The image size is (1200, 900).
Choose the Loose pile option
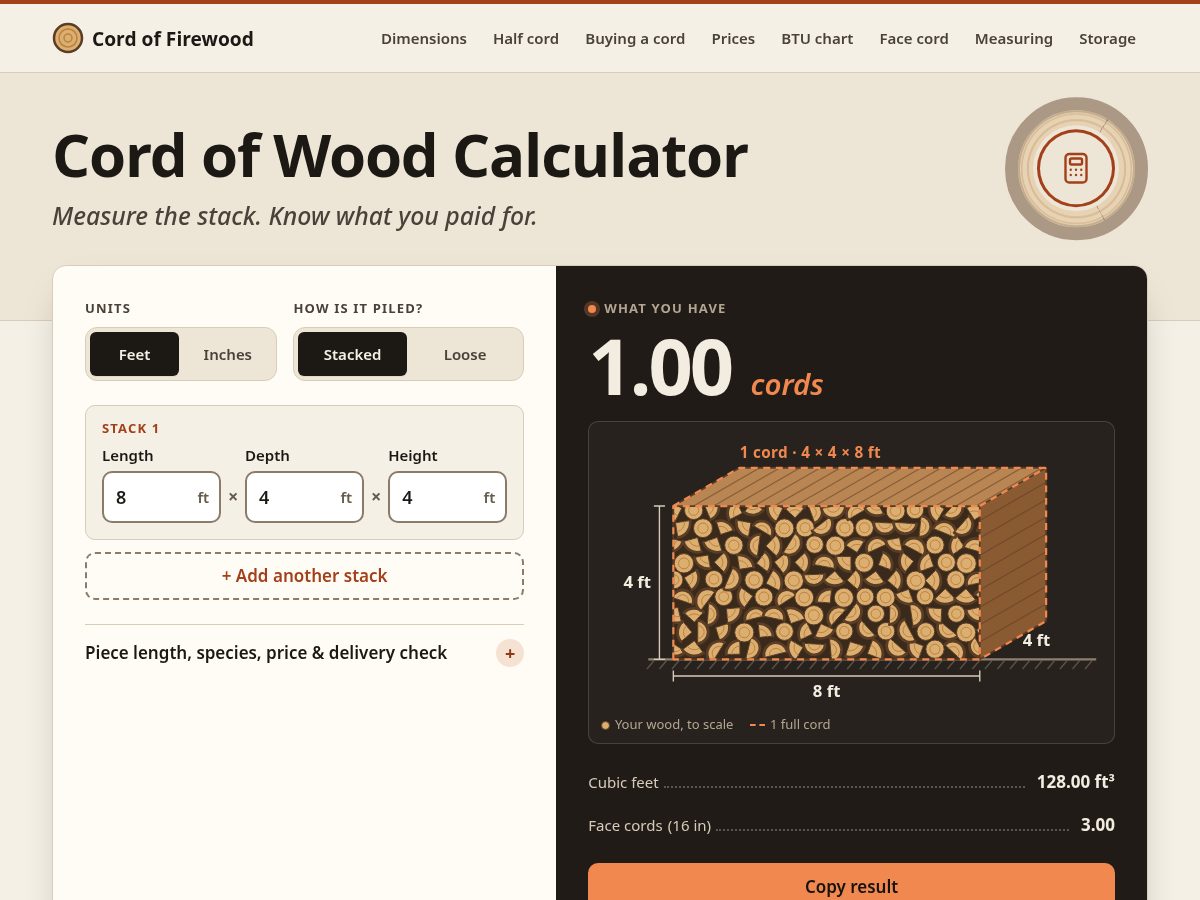pos(465,354)
